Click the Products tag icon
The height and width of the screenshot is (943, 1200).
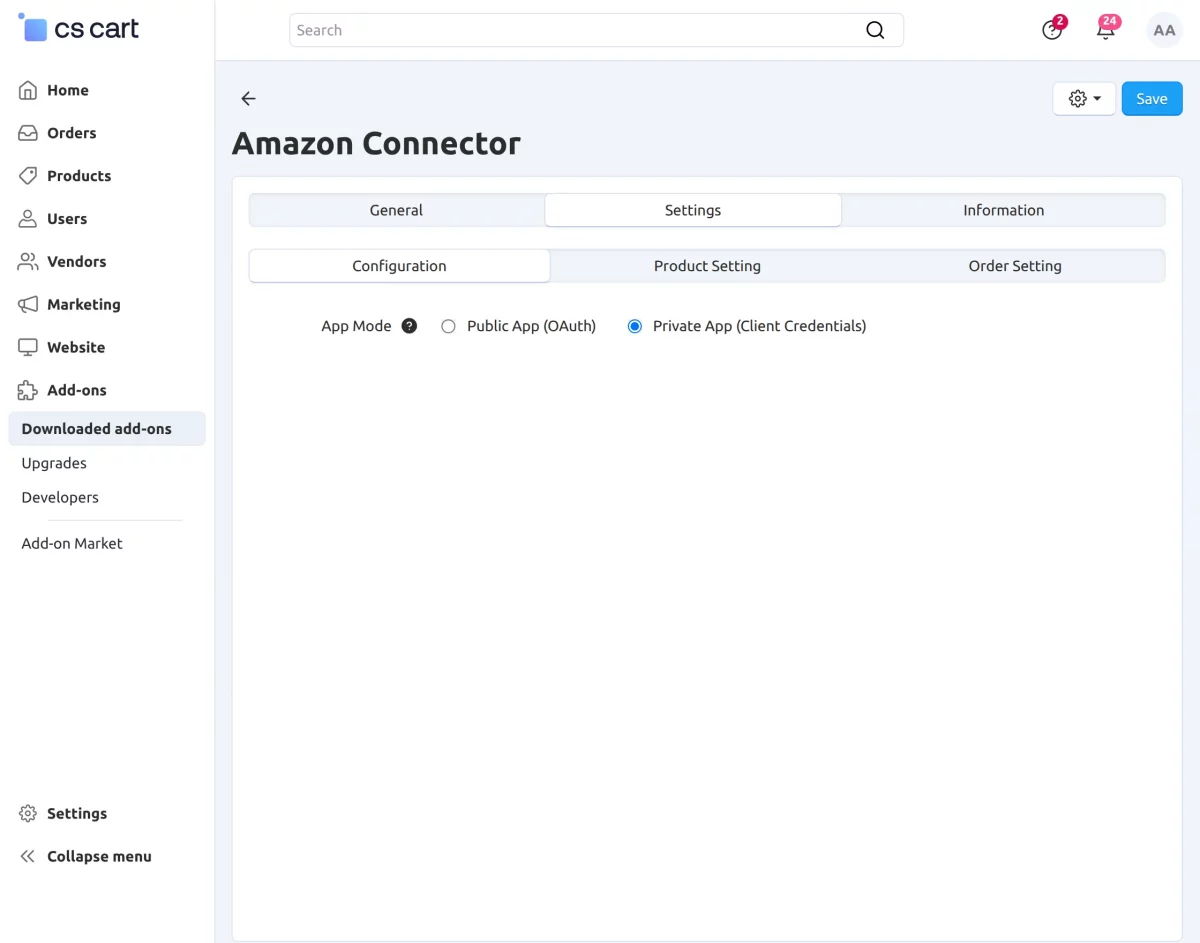(x=28, y=176)
